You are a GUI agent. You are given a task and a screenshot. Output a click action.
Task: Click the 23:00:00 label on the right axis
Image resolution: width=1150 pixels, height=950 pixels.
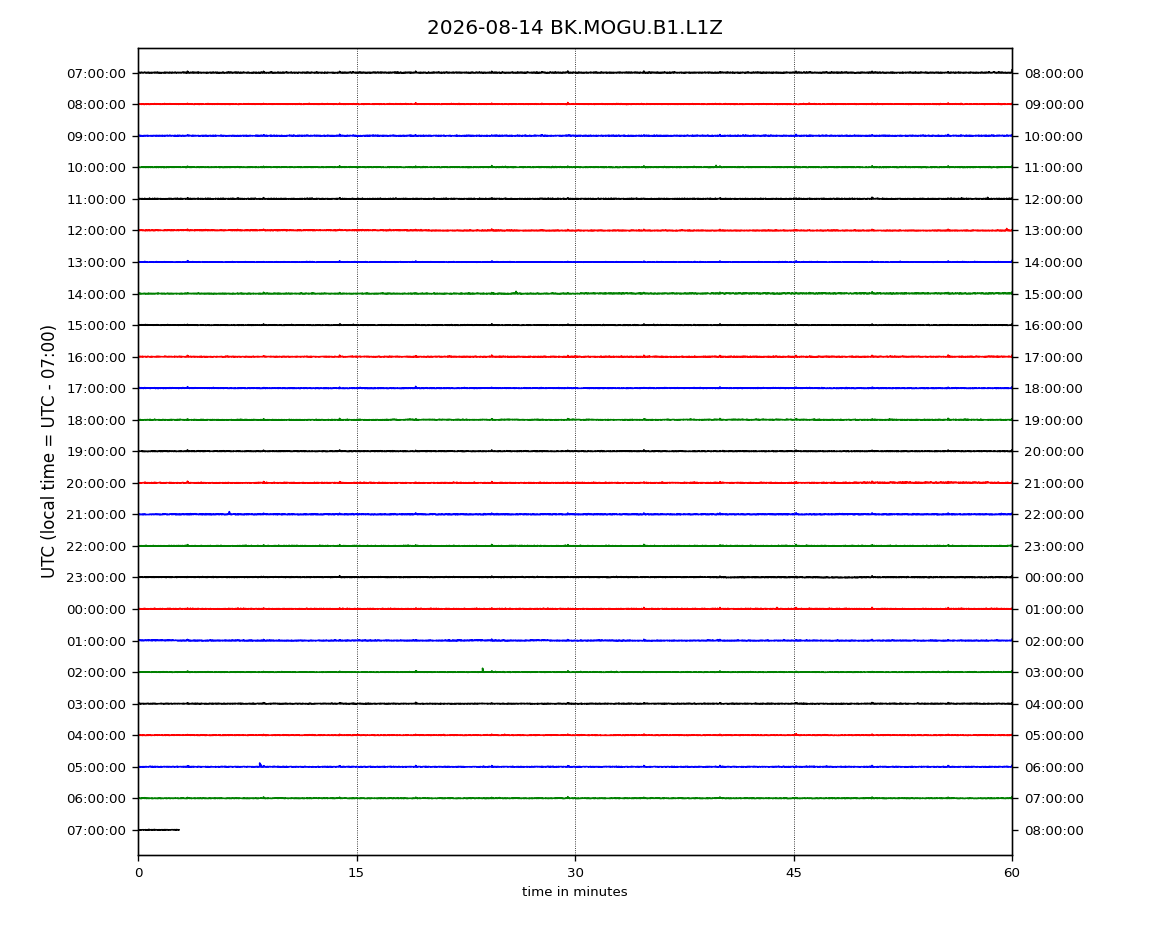[x=1054, y=547]
